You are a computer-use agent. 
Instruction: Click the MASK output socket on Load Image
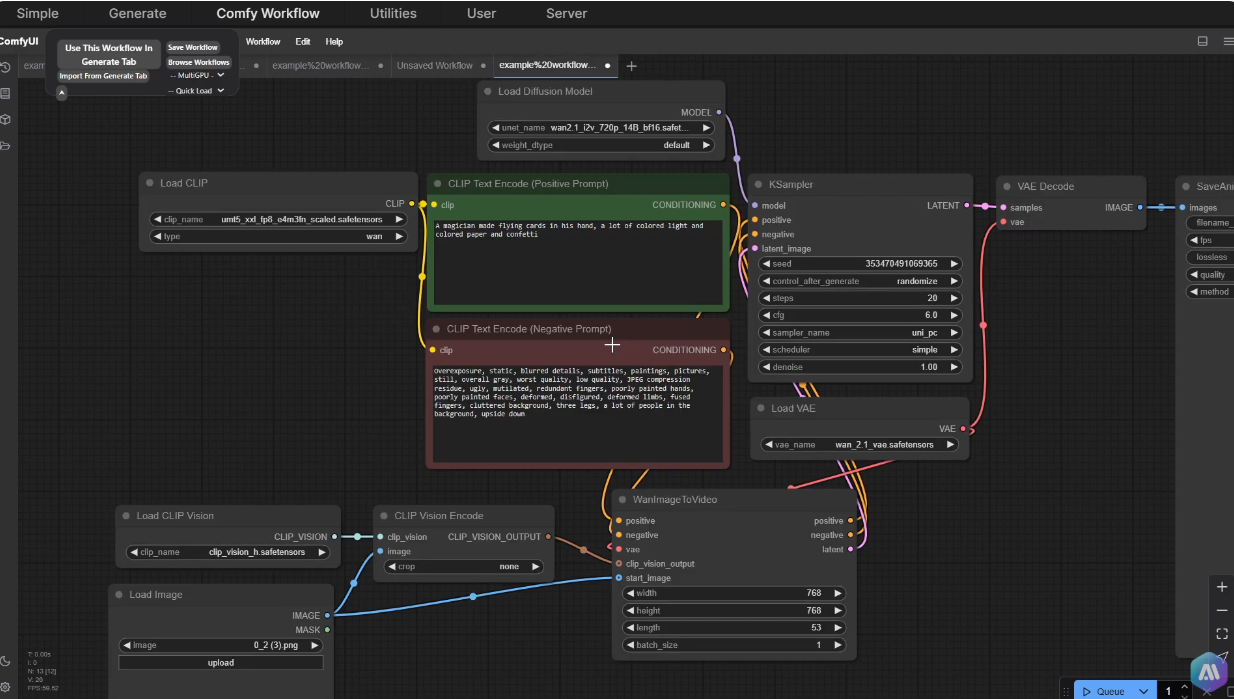click(327, 630)
